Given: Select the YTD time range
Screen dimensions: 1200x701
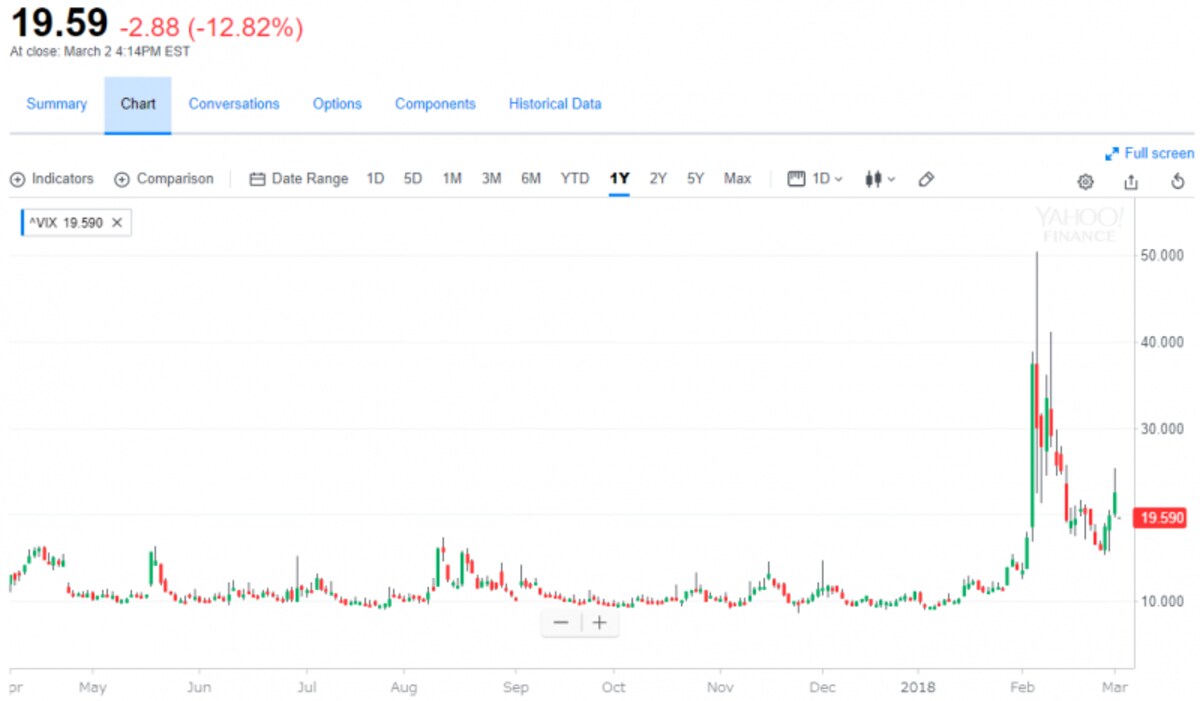Looking at the screenshot, I should coord(575,179).
